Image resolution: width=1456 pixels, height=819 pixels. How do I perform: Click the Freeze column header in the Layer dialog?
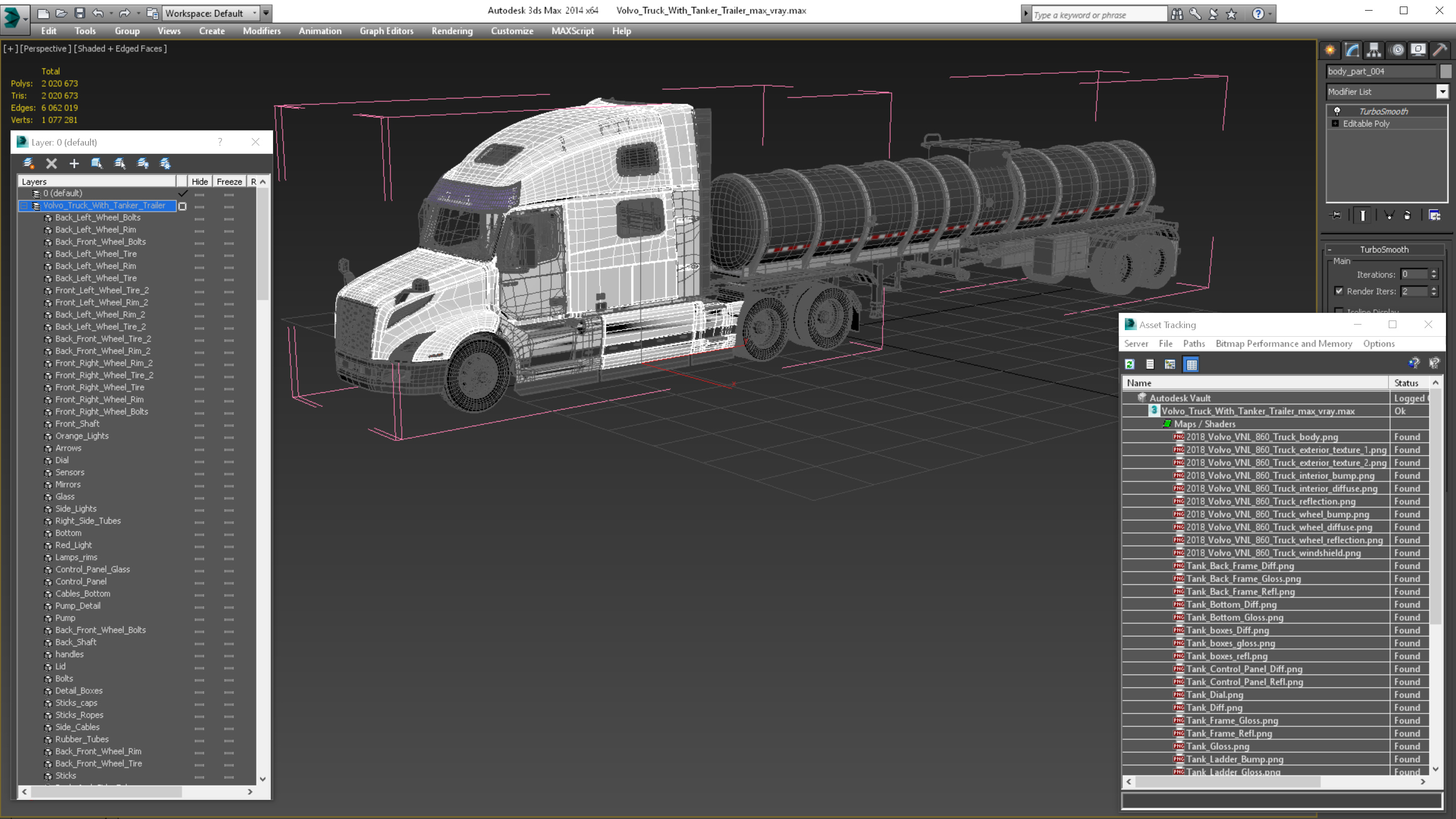tap(230, 181)
